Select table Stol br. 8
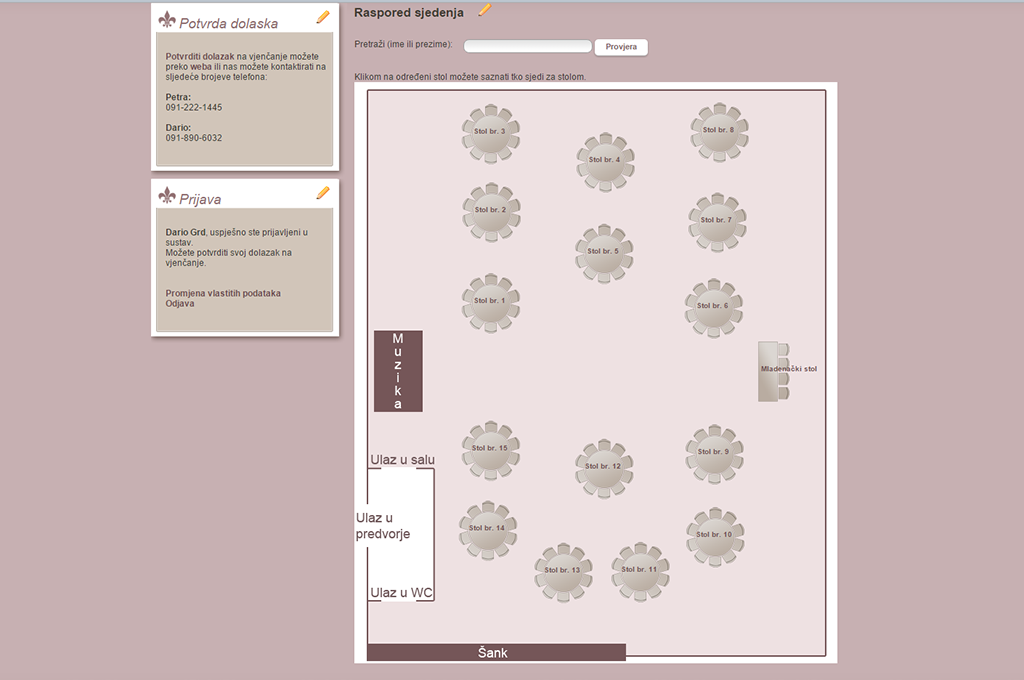Viewport: 1024px width, 680px height. tap(718, 131)
